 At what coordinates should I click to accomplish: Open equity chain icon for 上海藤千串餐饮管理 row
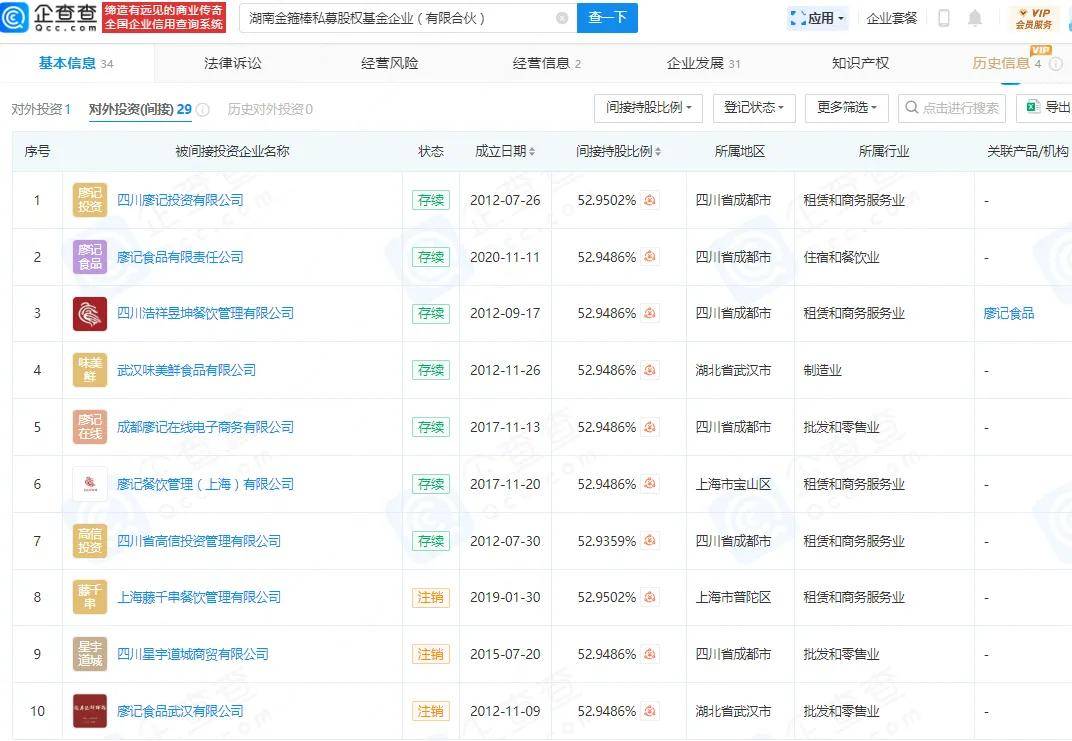(x=649, y=597)
